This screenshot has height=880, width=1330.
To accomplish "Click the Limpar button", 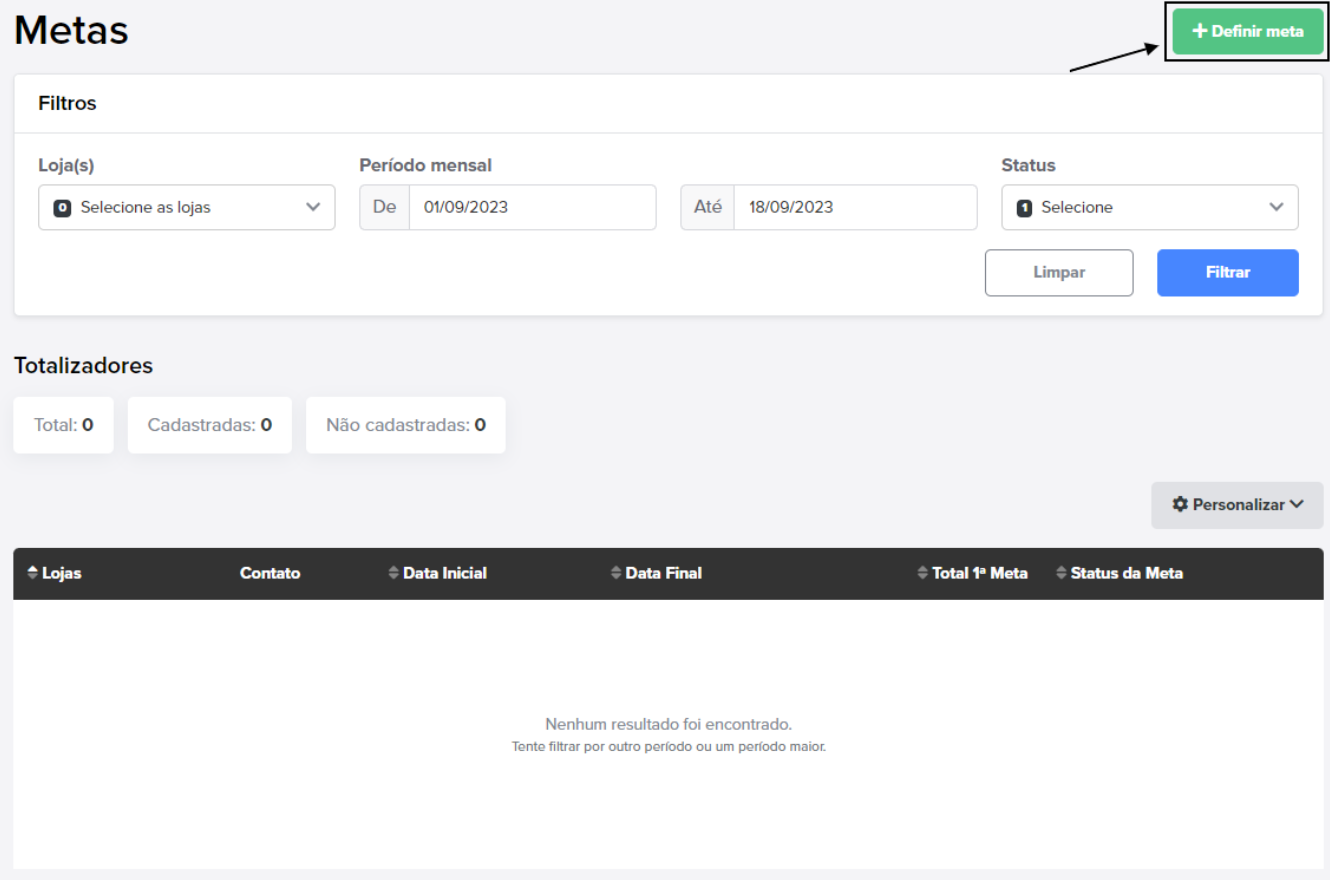I will pos(1059,272).
